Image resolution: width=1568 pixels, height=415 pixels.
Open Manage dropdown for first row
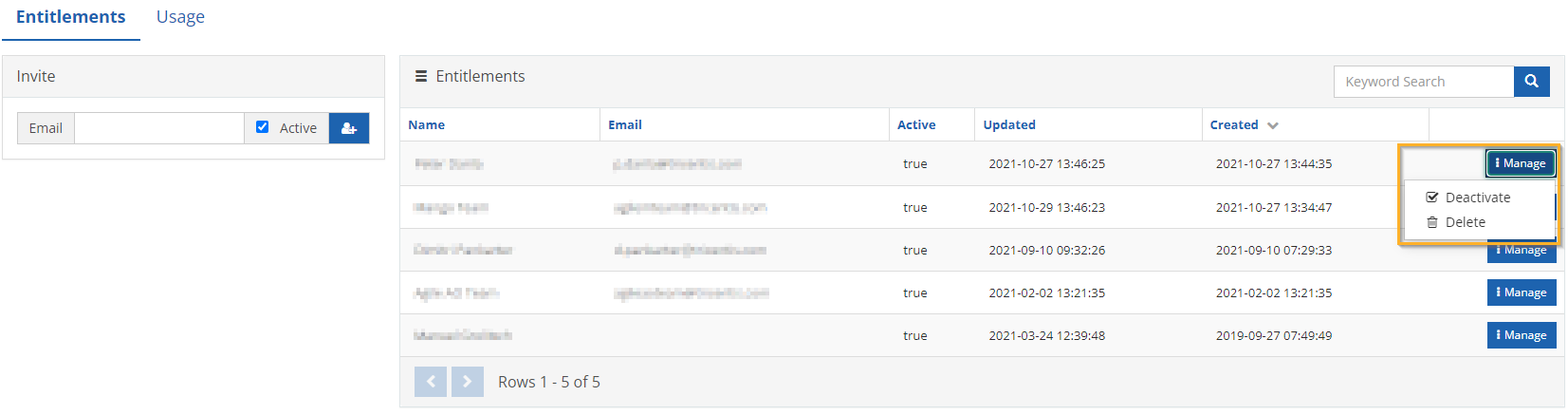1521,163
